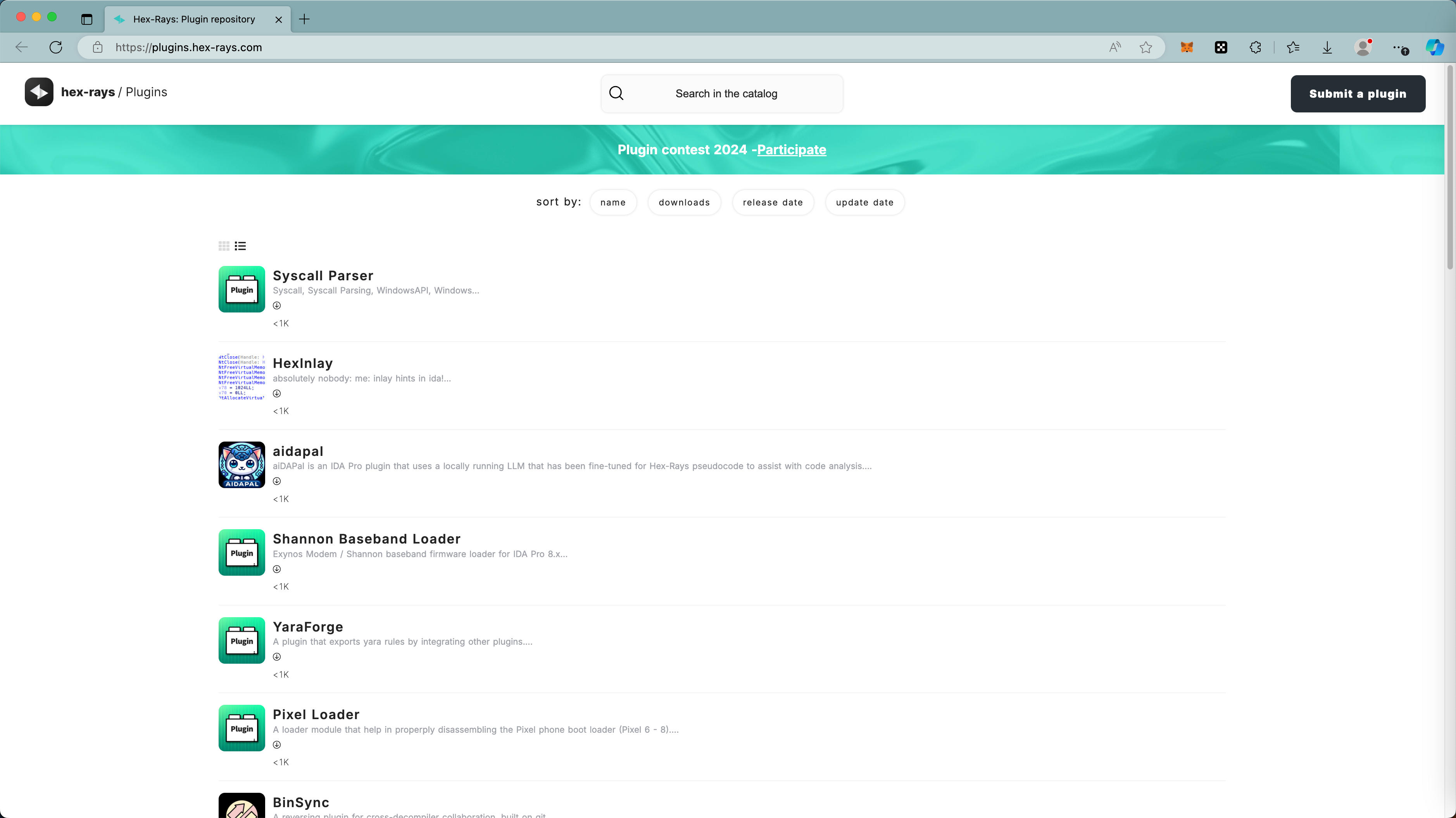Sort plugins by release date
1456x818 pixels.
(x=773, y=202)
